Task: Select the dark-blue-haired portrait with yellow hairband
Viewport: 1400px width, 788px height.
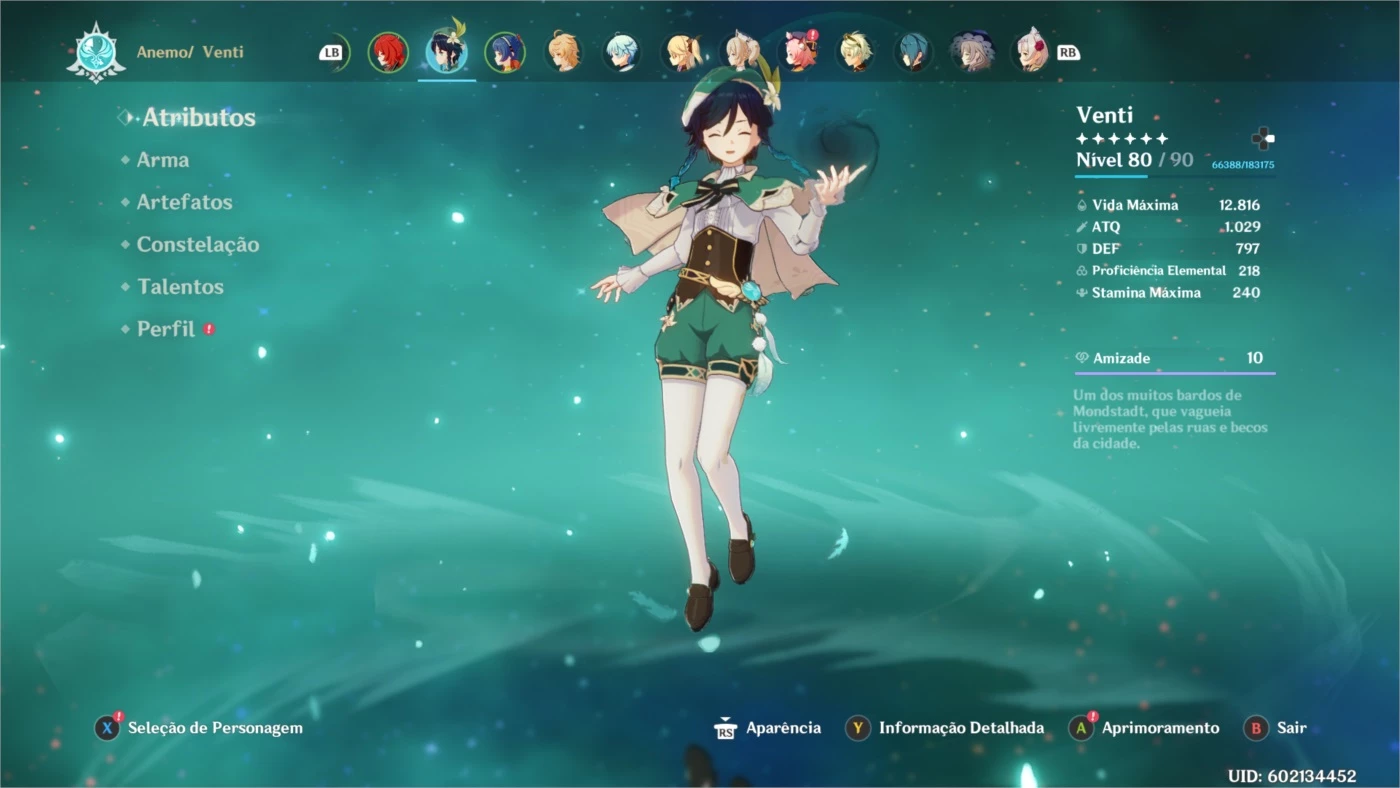Action: [505, 52]
